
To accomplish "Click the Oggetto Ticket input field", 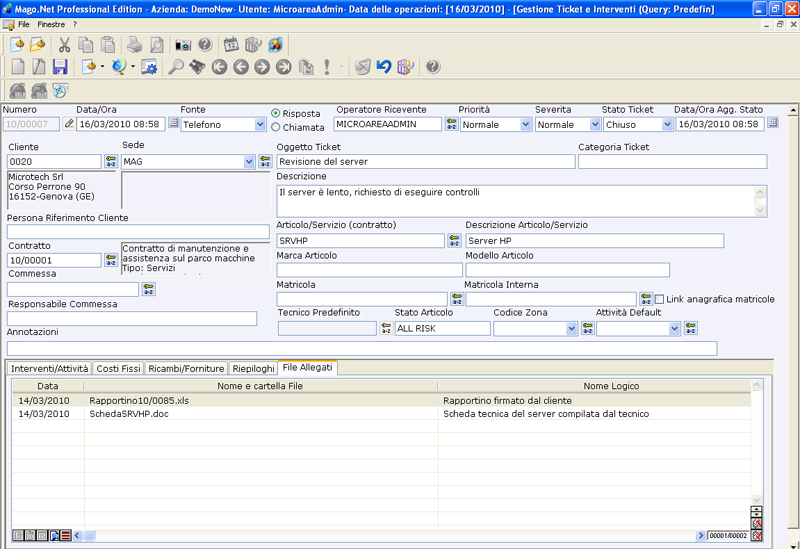I will 426,162.
